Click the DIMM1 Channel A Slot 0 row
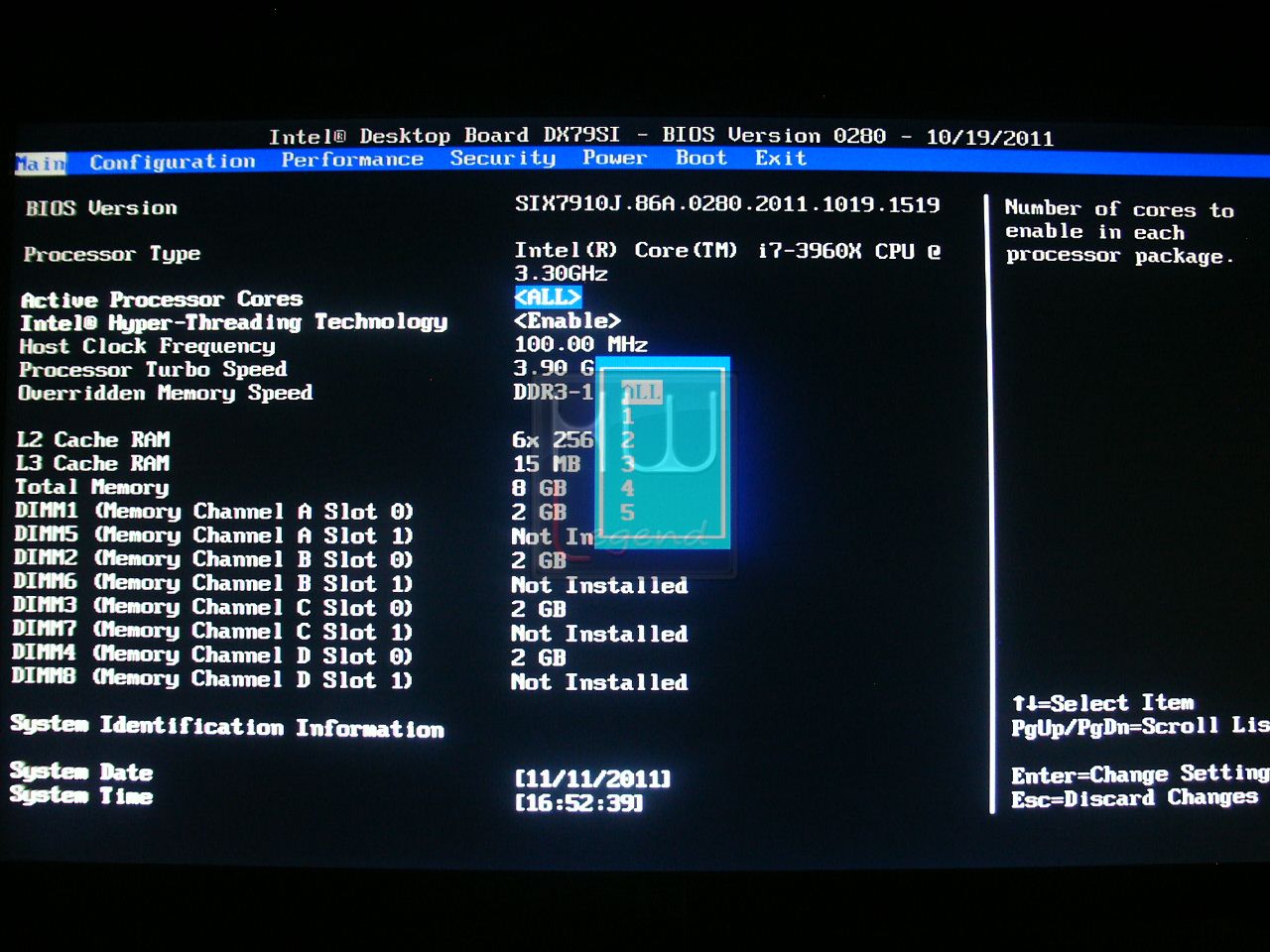Viewport: 1270px width, 952px height. click(x=213, y=512)
